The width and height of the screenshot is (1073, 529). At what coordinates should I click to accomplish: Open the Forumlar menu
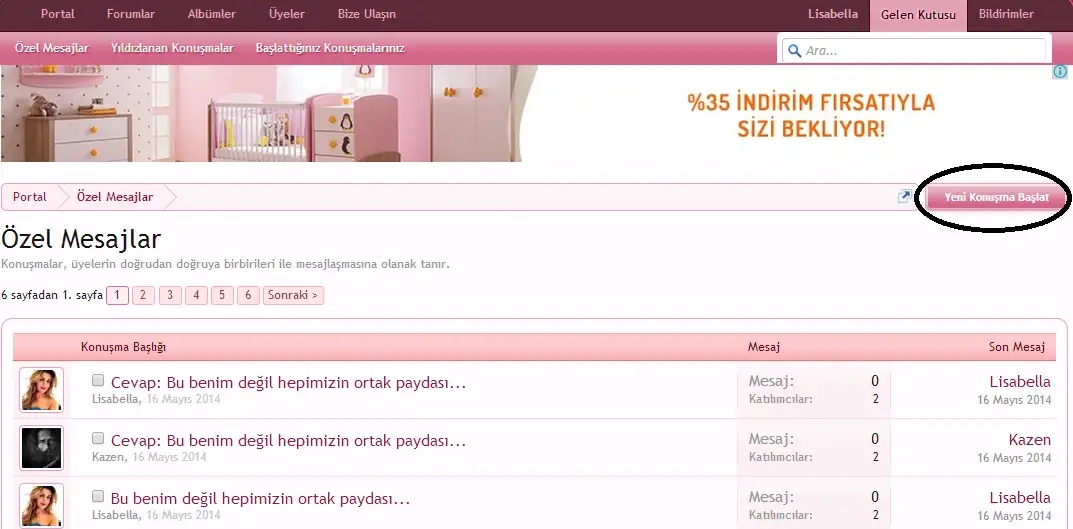pyautogui.click(x=131, y=14)
